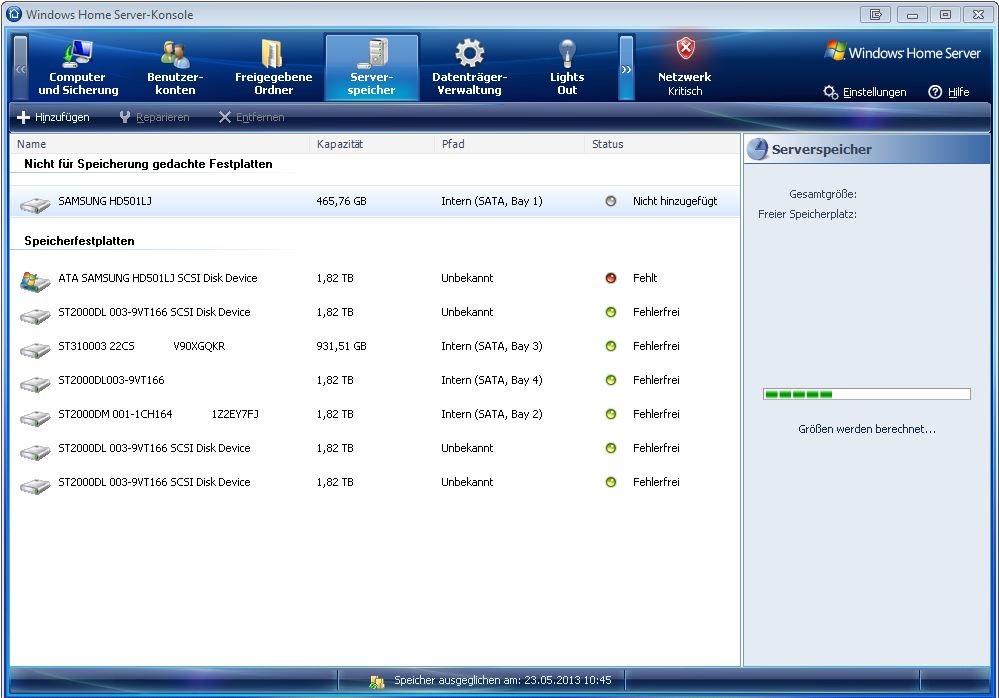Select the 'ST2000DL003-9VT166' disk name
Viewport: 999px width, 698px height.
(111, 380)
